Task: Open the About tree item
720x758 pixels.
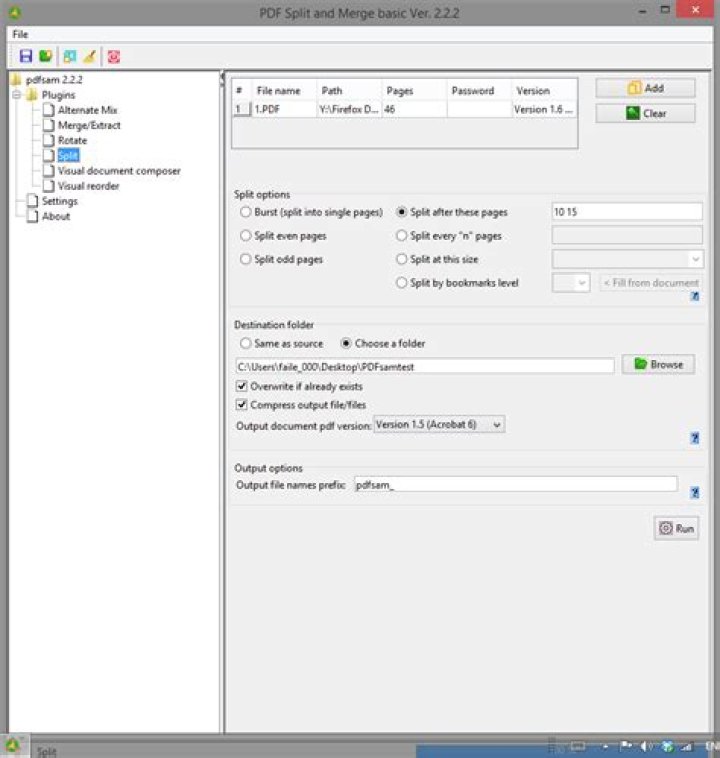Action: pos(56,216)
